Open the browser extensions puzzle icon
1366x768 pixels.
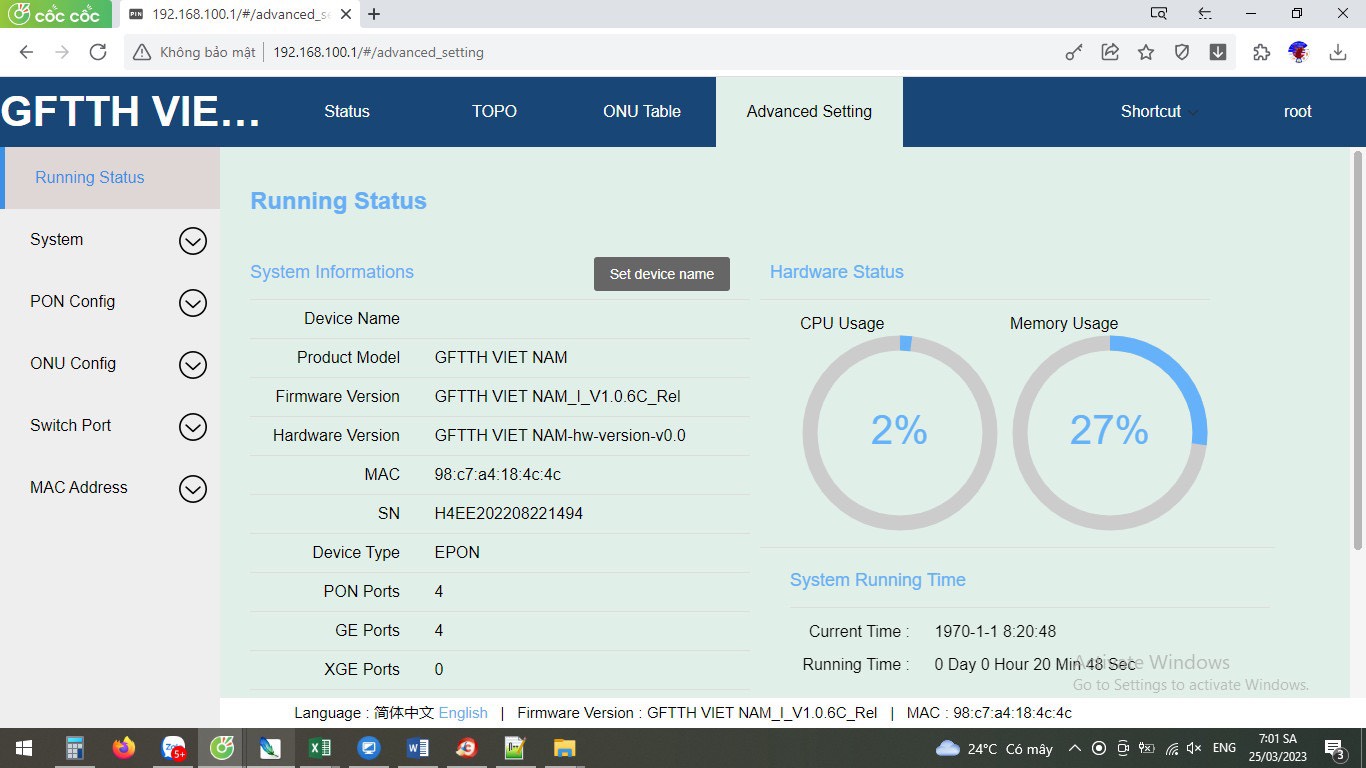(1261, 52)
